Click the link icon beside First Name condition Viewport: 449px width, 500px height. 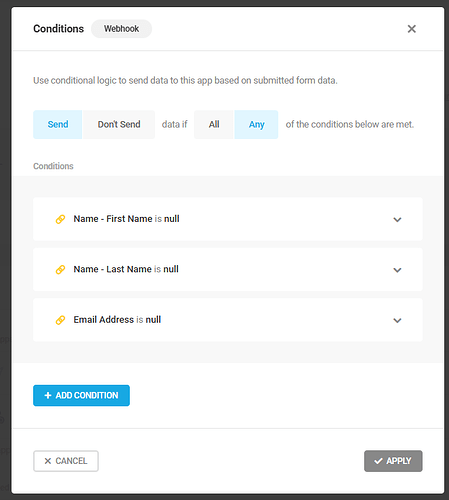(x=60, y=219)
